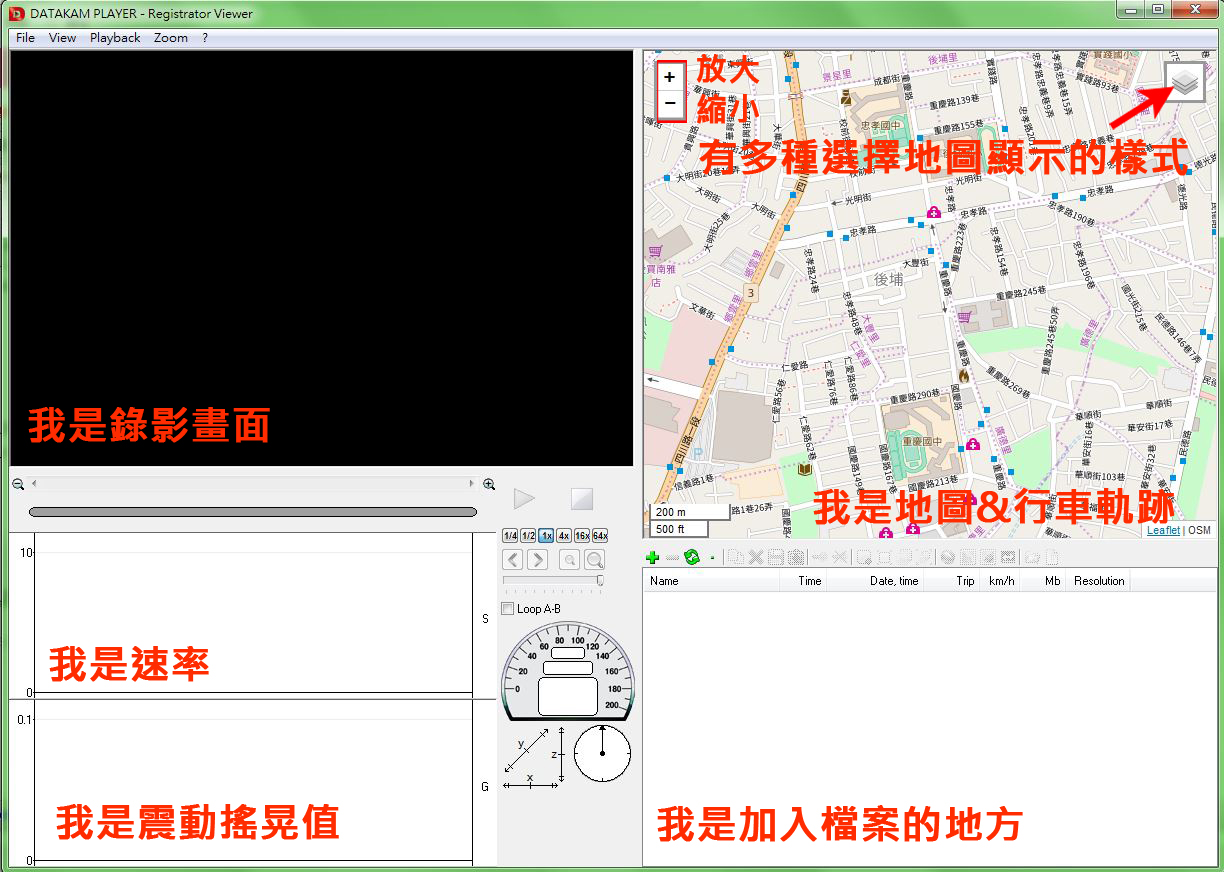Open the Leaflet link on the map
The width and height of the screenshot is (1224, 872).
(1163, 531)
